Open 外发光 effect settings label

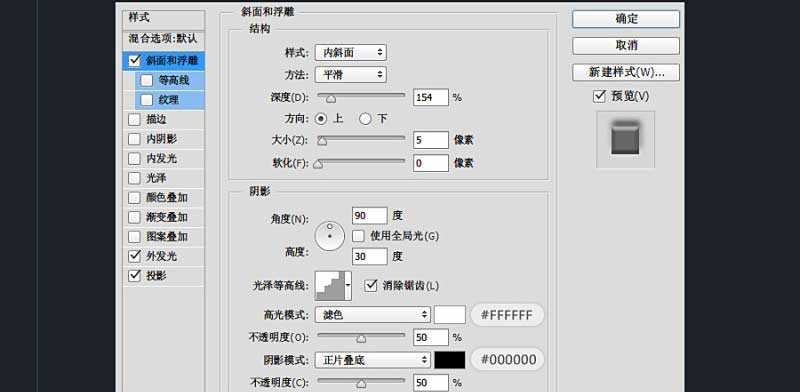pos(162,256)
